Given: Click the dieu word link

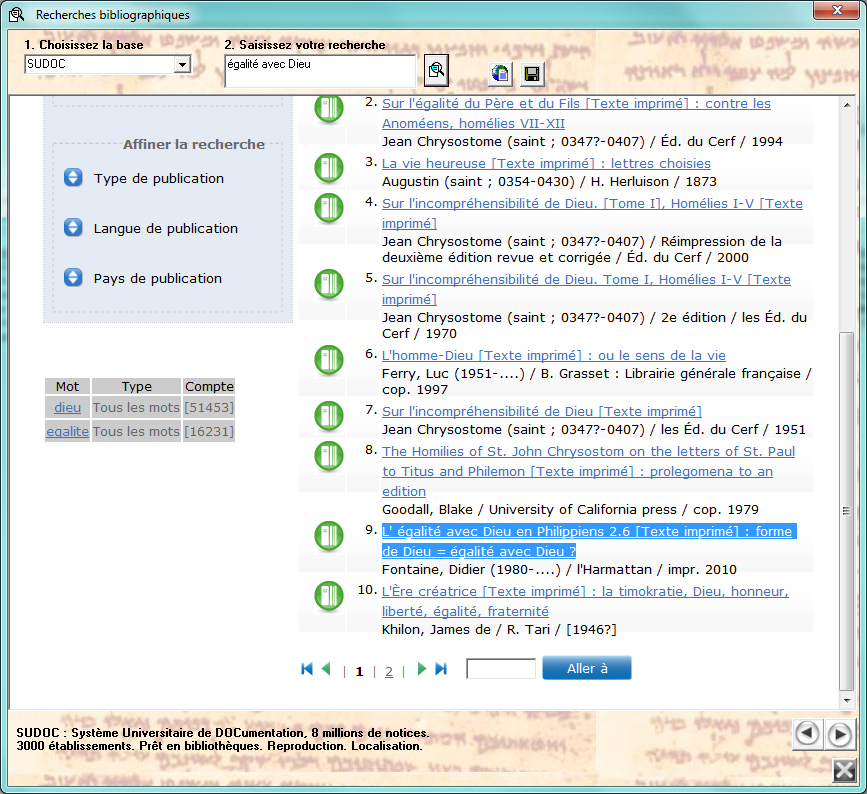Looking at the screenshot, I should click(67, 408).
